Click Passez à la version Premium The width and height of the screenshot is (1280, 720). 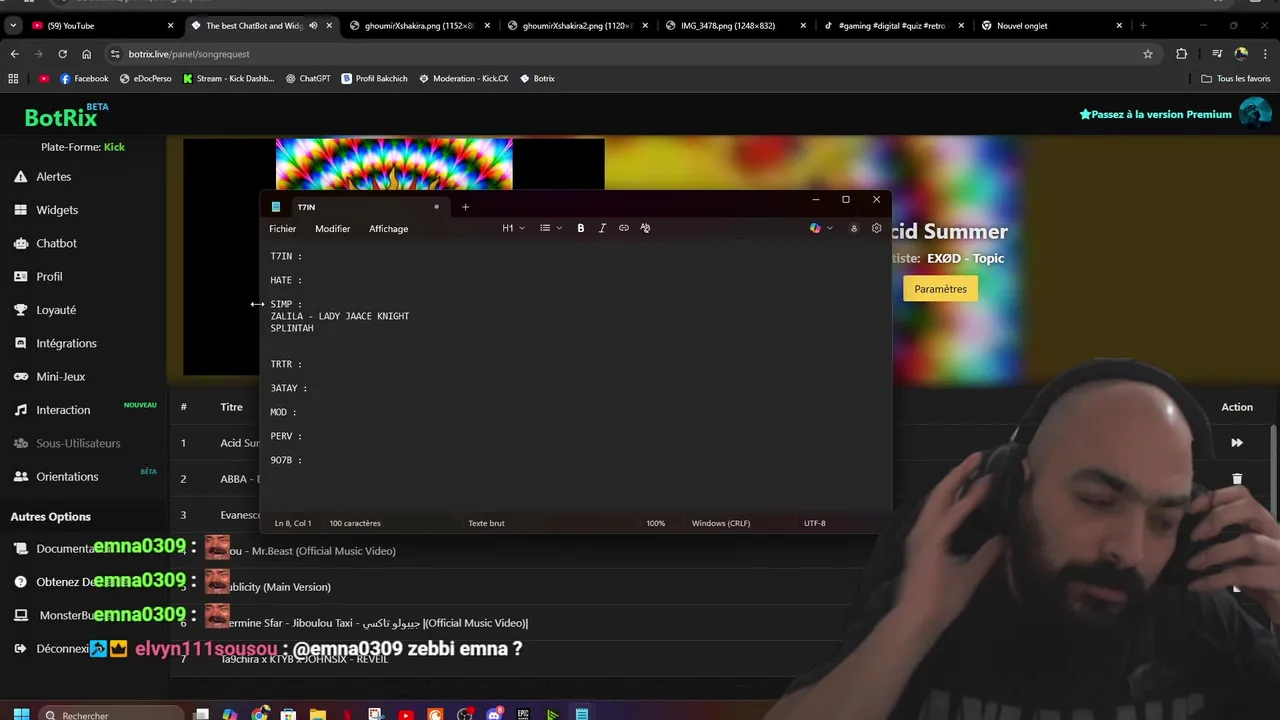point(1155,114)
